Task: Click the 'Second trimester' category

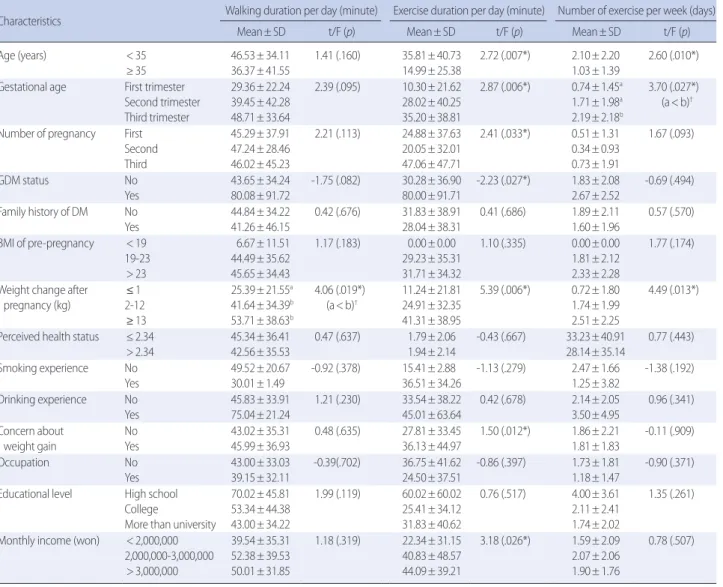Action: coord(162,102)
